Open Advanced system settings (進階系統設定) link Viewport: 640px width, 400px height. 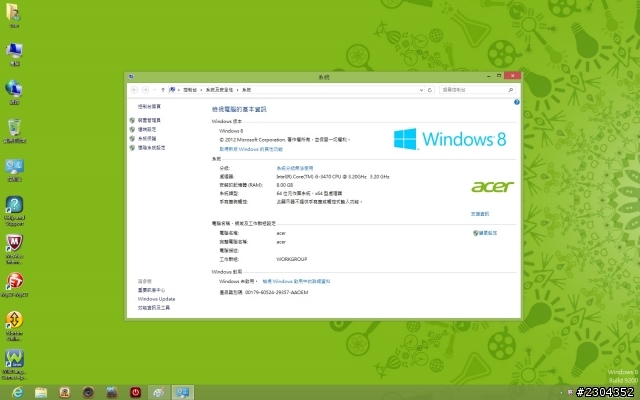[151, 148]
